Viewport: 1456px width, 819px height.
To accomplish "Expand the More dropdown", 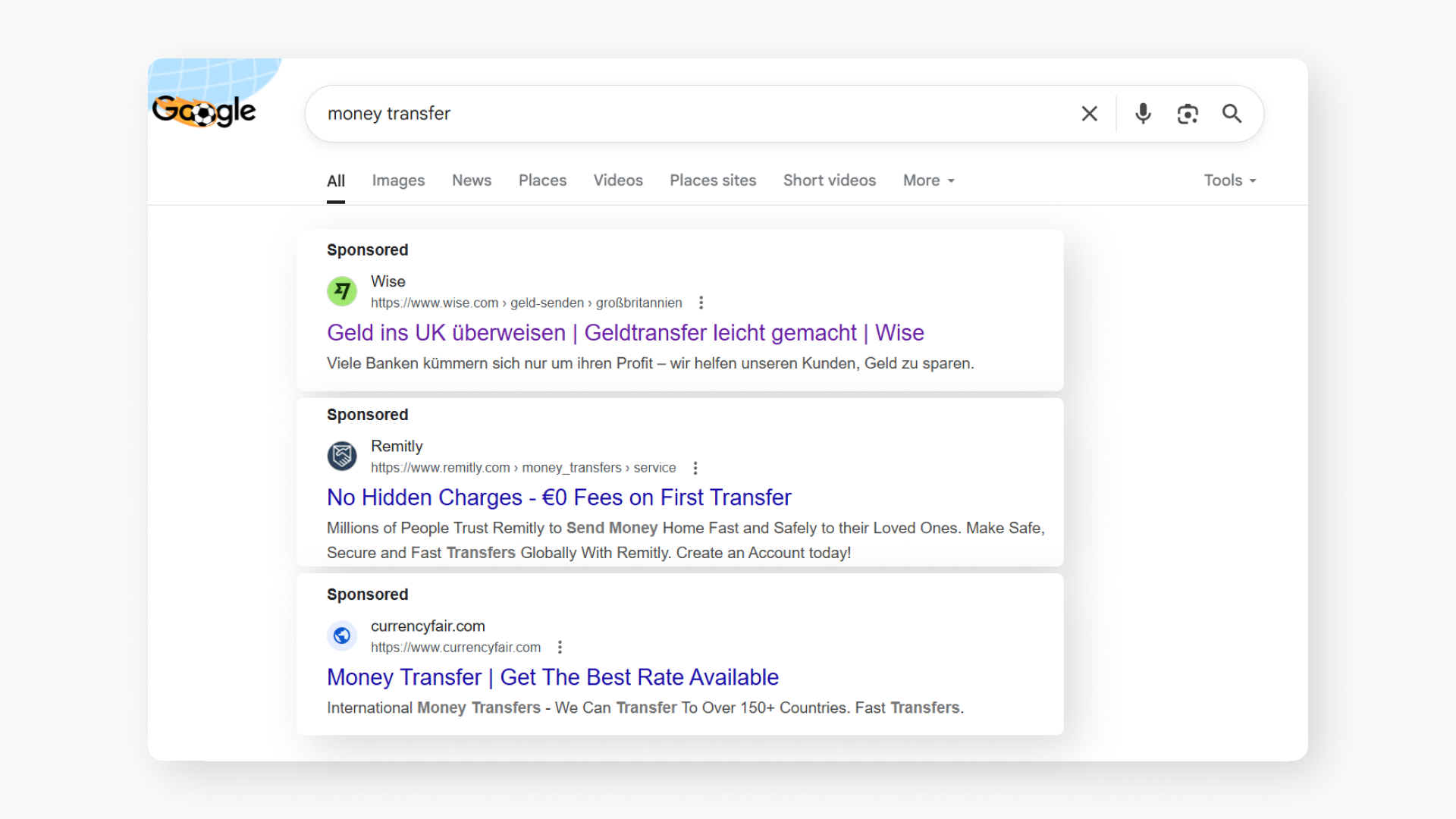I will click(x=929, y=180).
